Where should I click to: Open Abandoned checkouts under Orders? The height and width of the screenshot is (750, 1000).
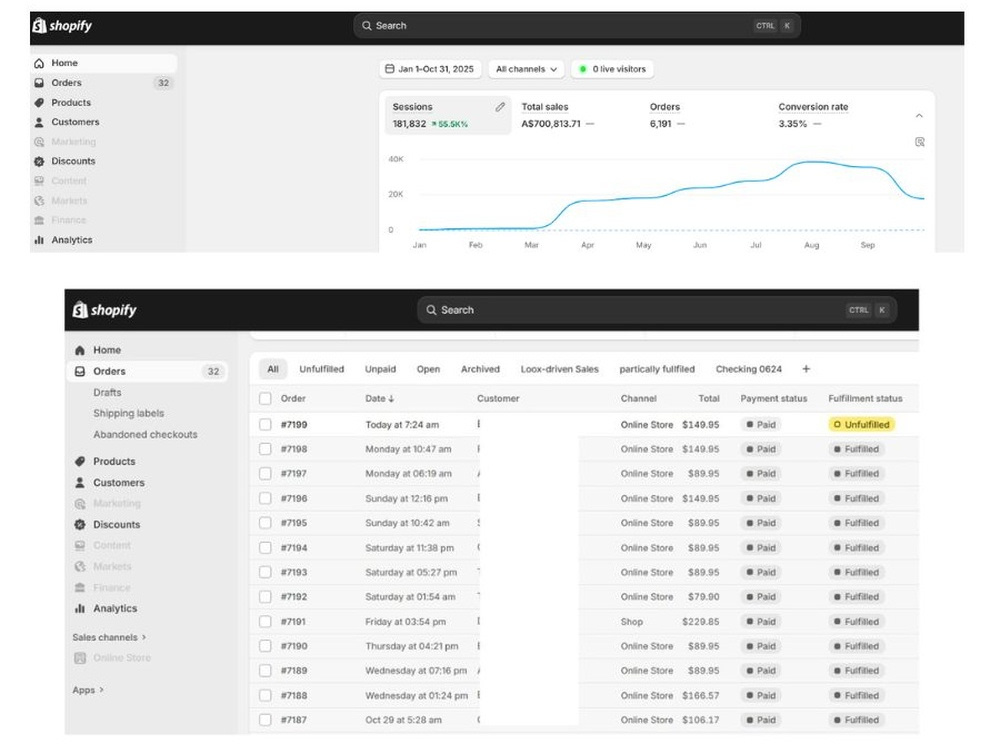click(x=145, y=434)
